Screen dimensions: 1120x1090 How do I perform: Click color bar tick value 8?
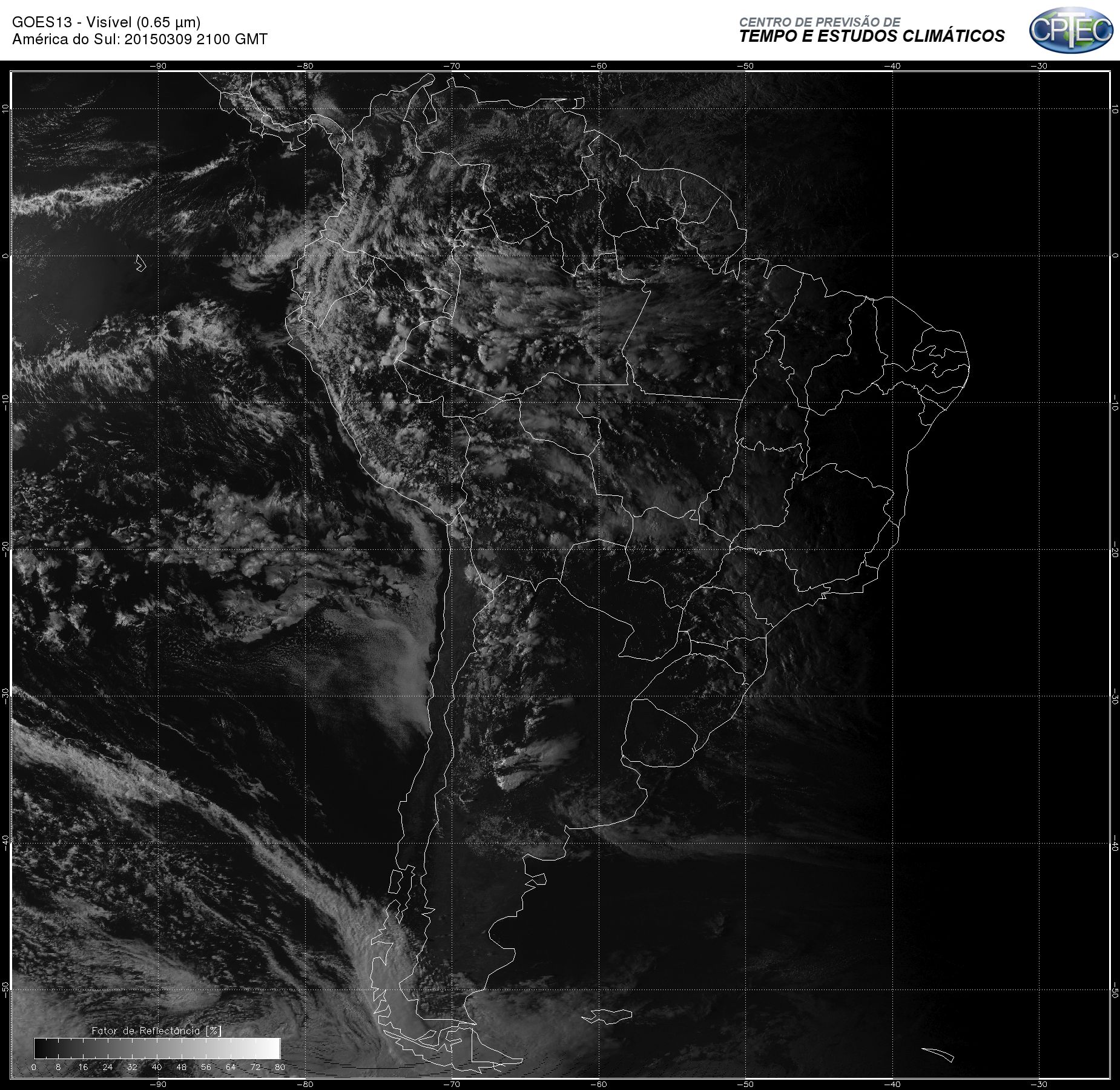coord(58,1067)
